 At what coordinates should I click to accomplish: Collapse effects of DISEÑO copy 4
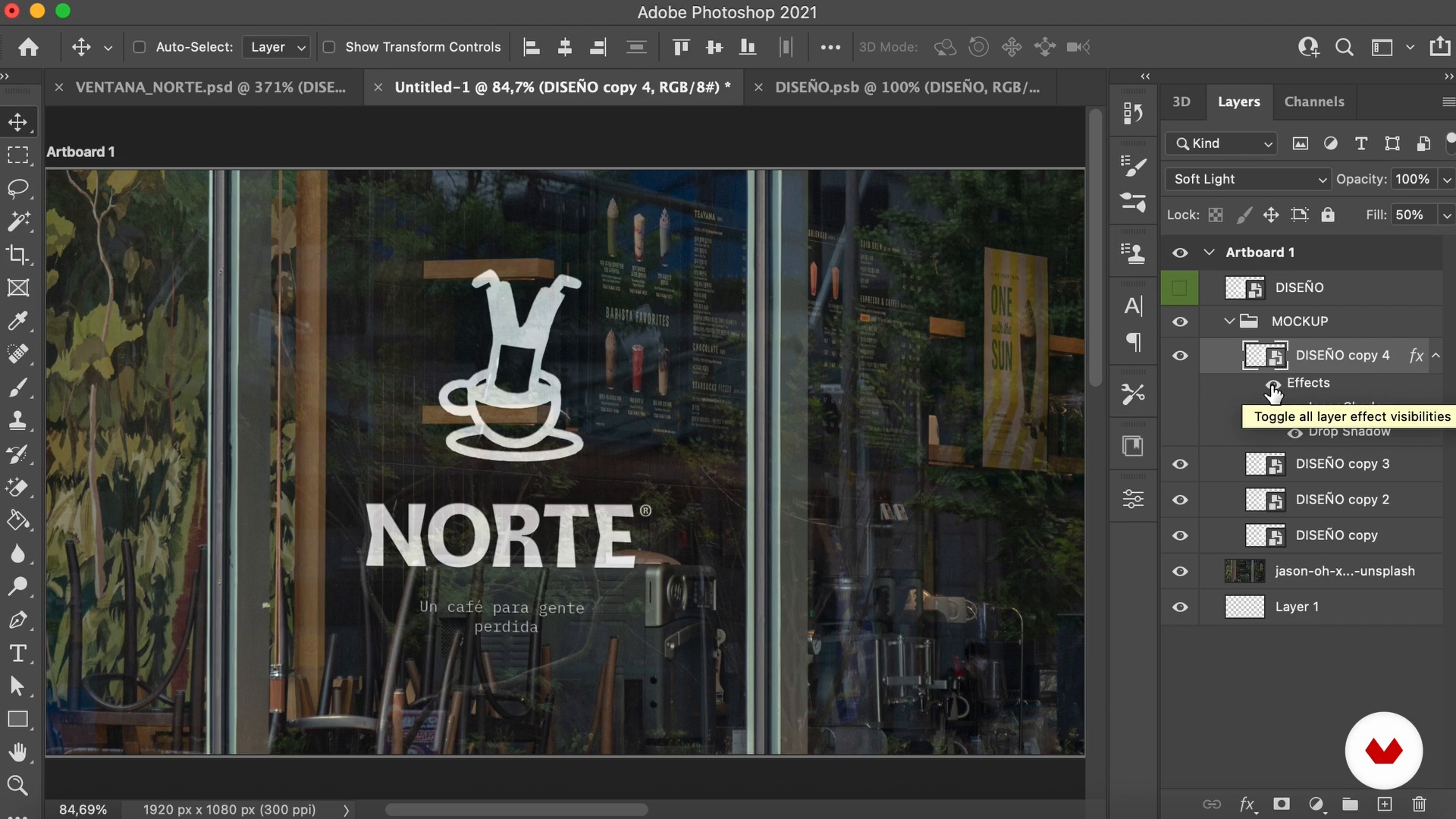pos(1436,355)
